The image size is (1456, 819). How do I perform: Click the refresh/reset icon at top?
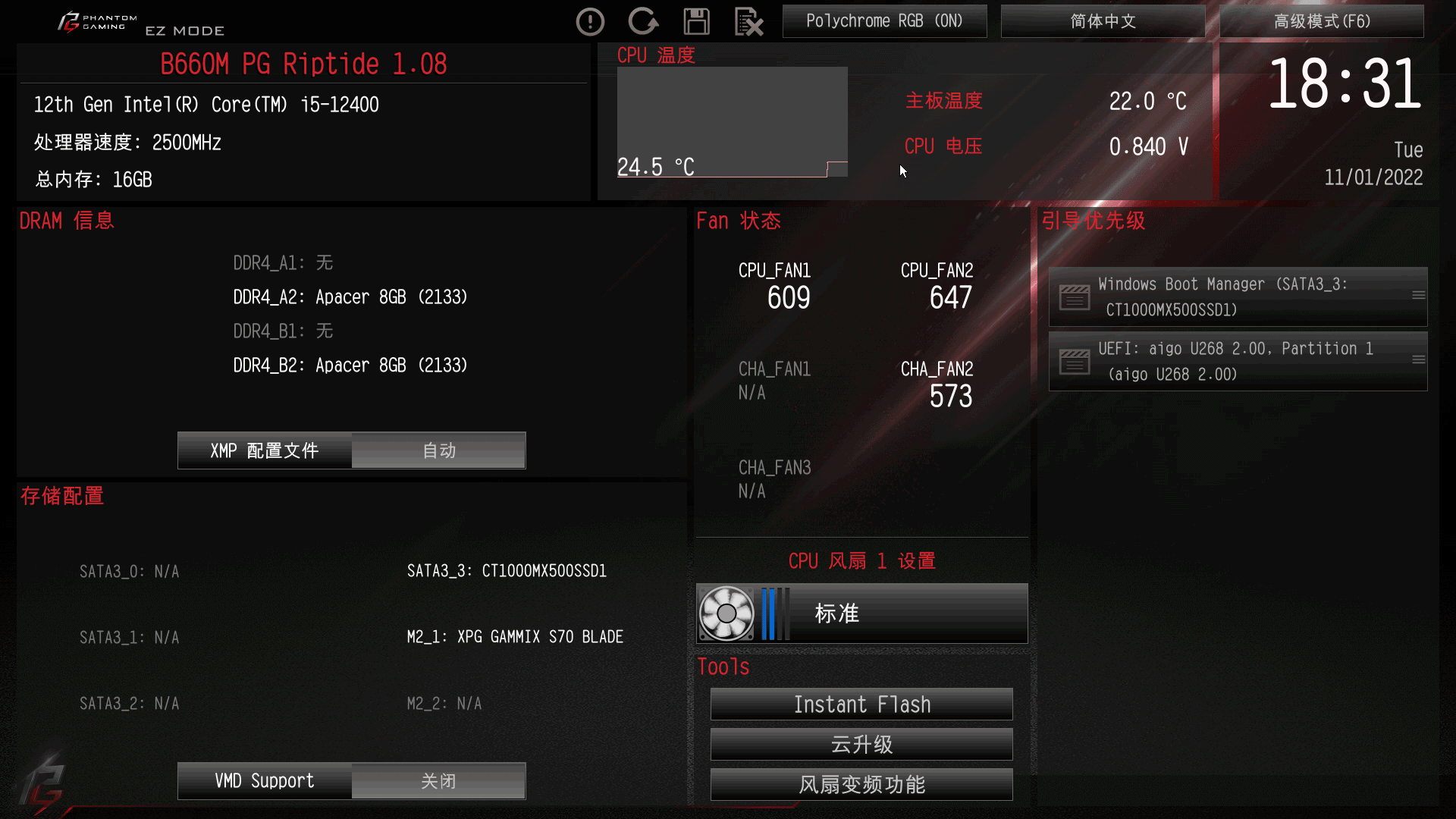(644, 21)
